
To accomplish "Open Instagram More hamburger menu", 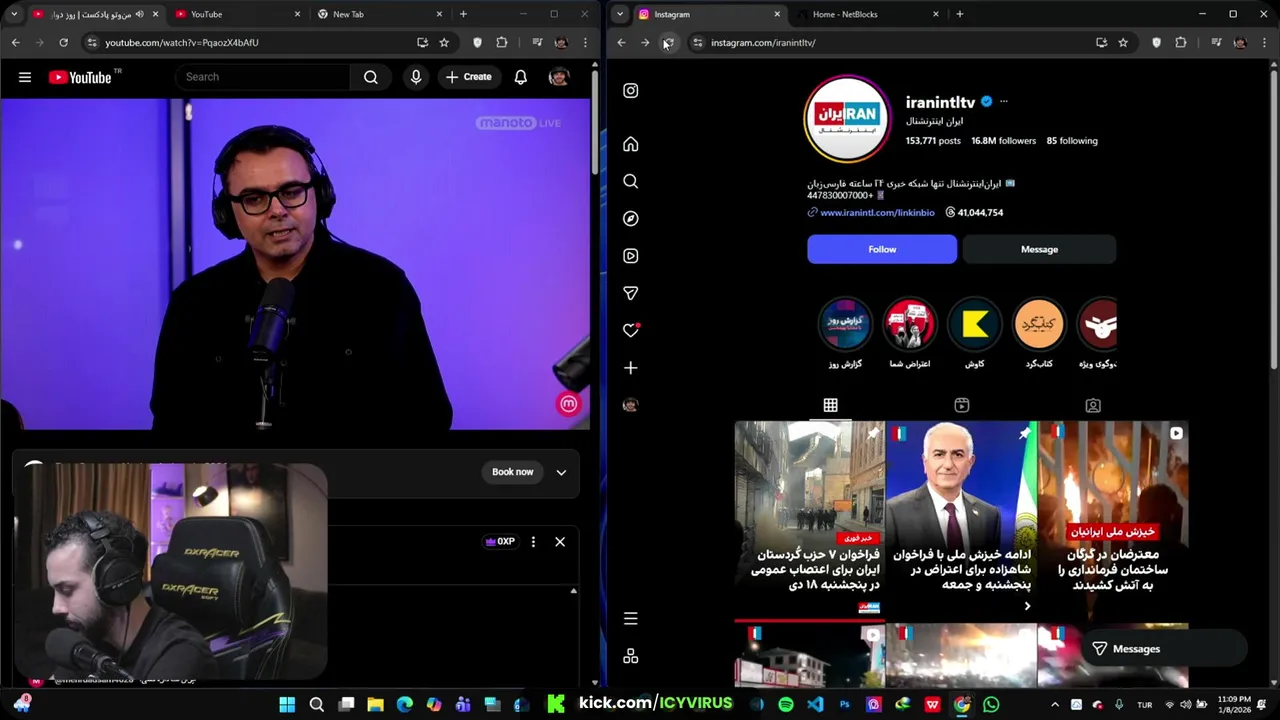I will 631,619.
